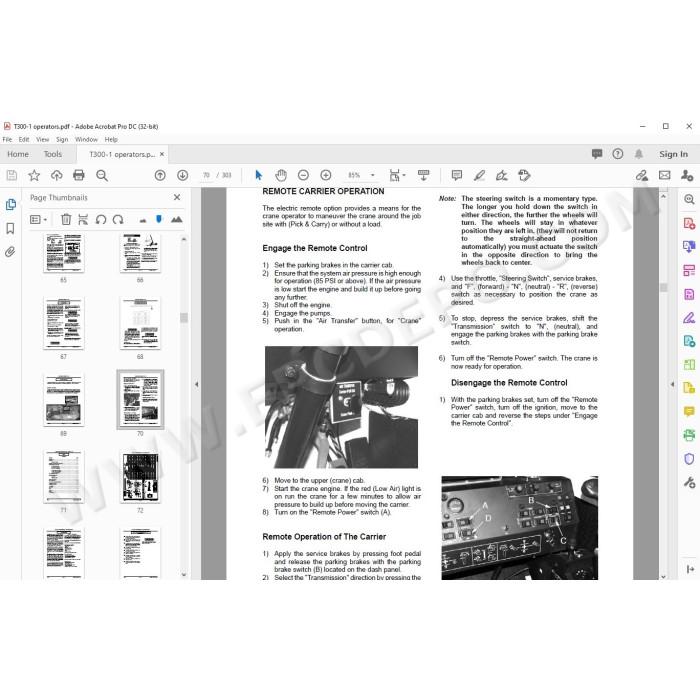Go to the previous page

(160, 175)
